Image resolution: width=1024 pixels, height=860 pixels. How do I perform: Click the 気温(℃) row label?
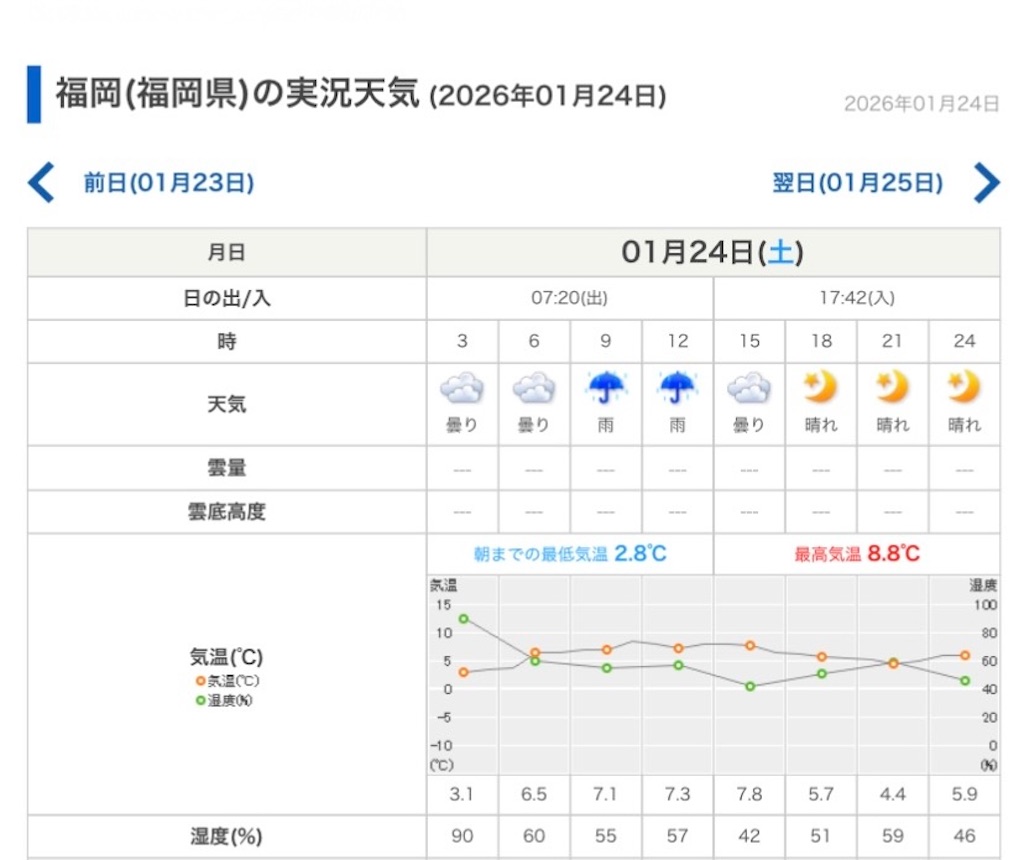click(x=227, y=656)
